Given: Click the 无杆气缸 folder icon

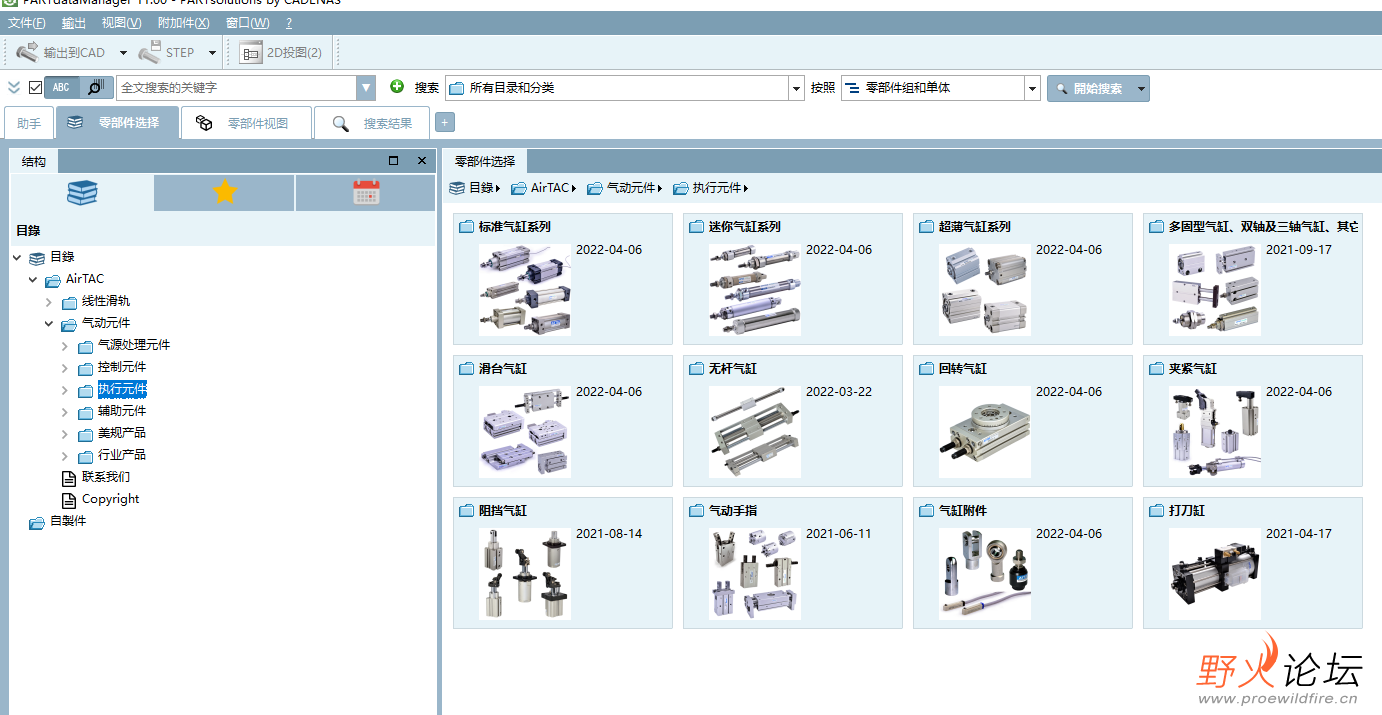Looking at the screenshot, I should [x=696, y=369].
